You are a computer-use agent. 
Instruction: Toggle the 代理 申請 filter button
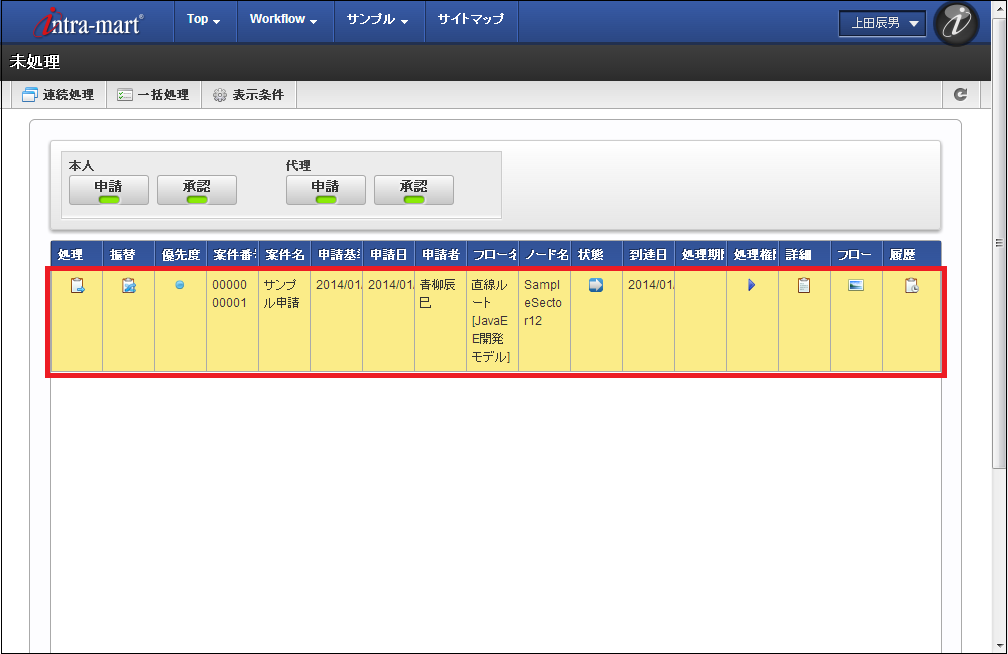(325, 190)
